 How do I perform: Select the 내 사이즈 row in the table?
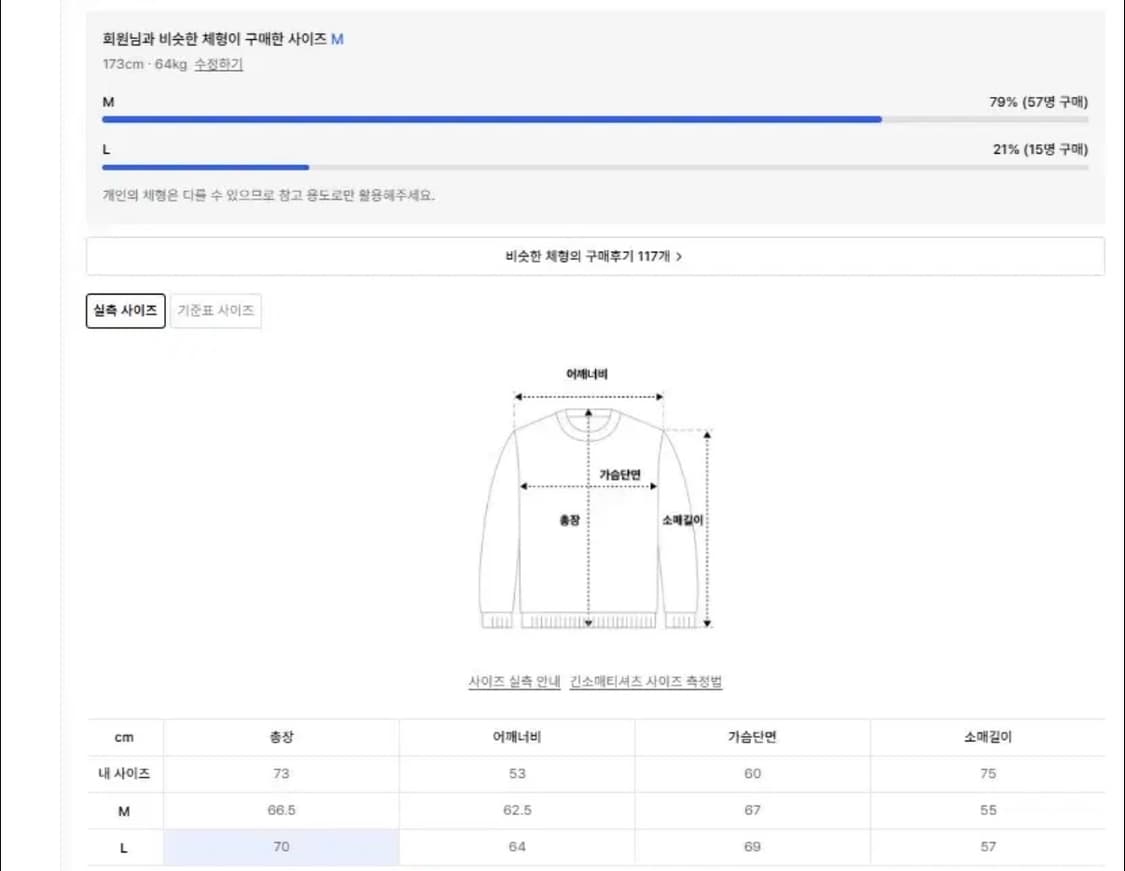(x=123, y=773)
